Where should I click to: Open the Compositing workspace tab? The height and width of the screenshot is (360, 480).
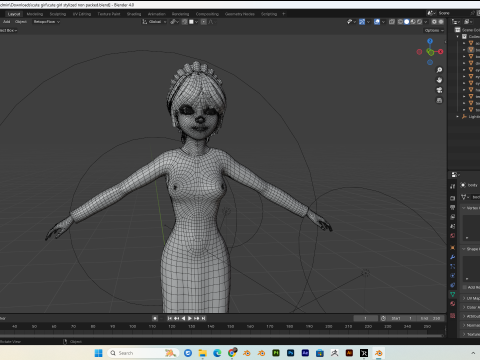coord(207,14)
